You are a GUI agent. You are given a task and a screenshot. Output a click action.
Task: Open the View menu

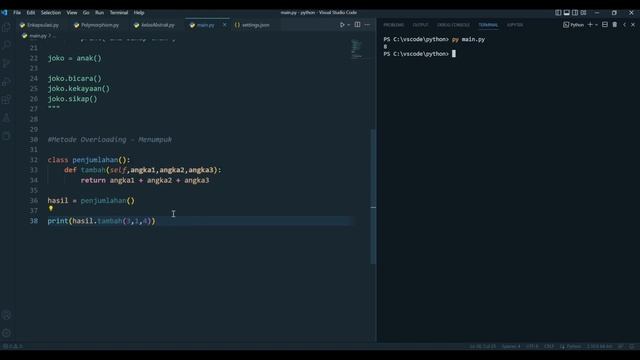tap(72, 13)
